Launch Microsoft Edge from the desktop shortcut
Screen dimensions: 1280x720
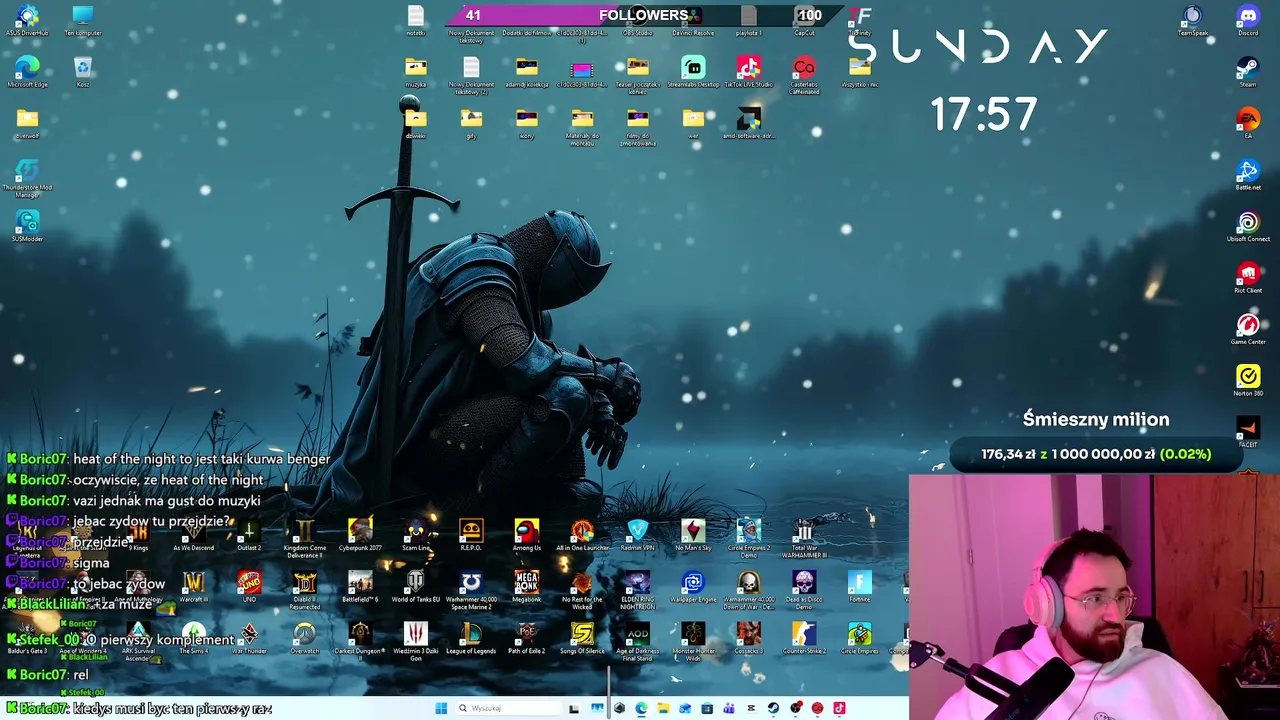pos(27,72)
